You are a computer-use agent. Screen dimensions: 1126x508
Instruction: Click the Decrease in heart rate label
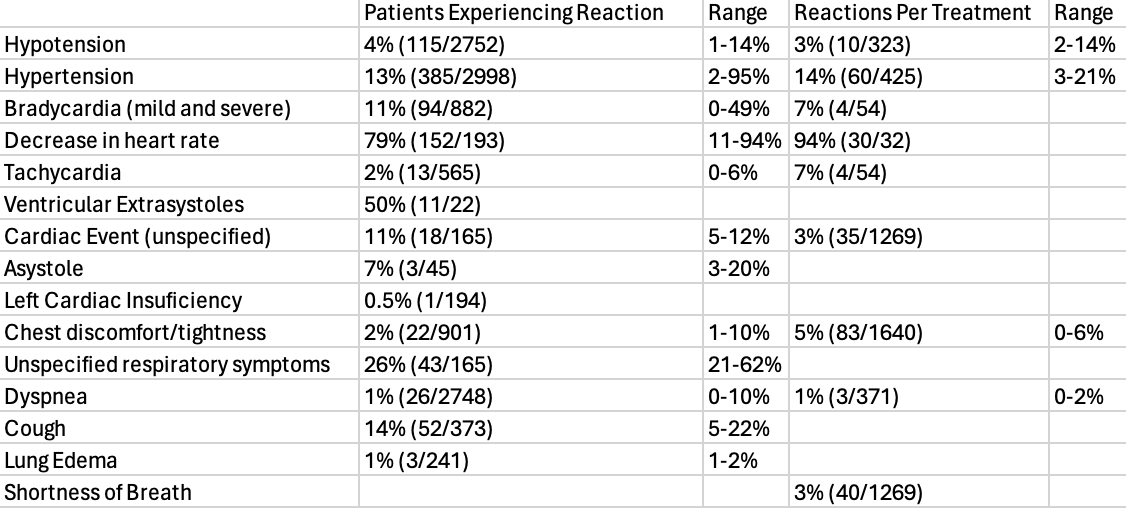pos(111,141)
